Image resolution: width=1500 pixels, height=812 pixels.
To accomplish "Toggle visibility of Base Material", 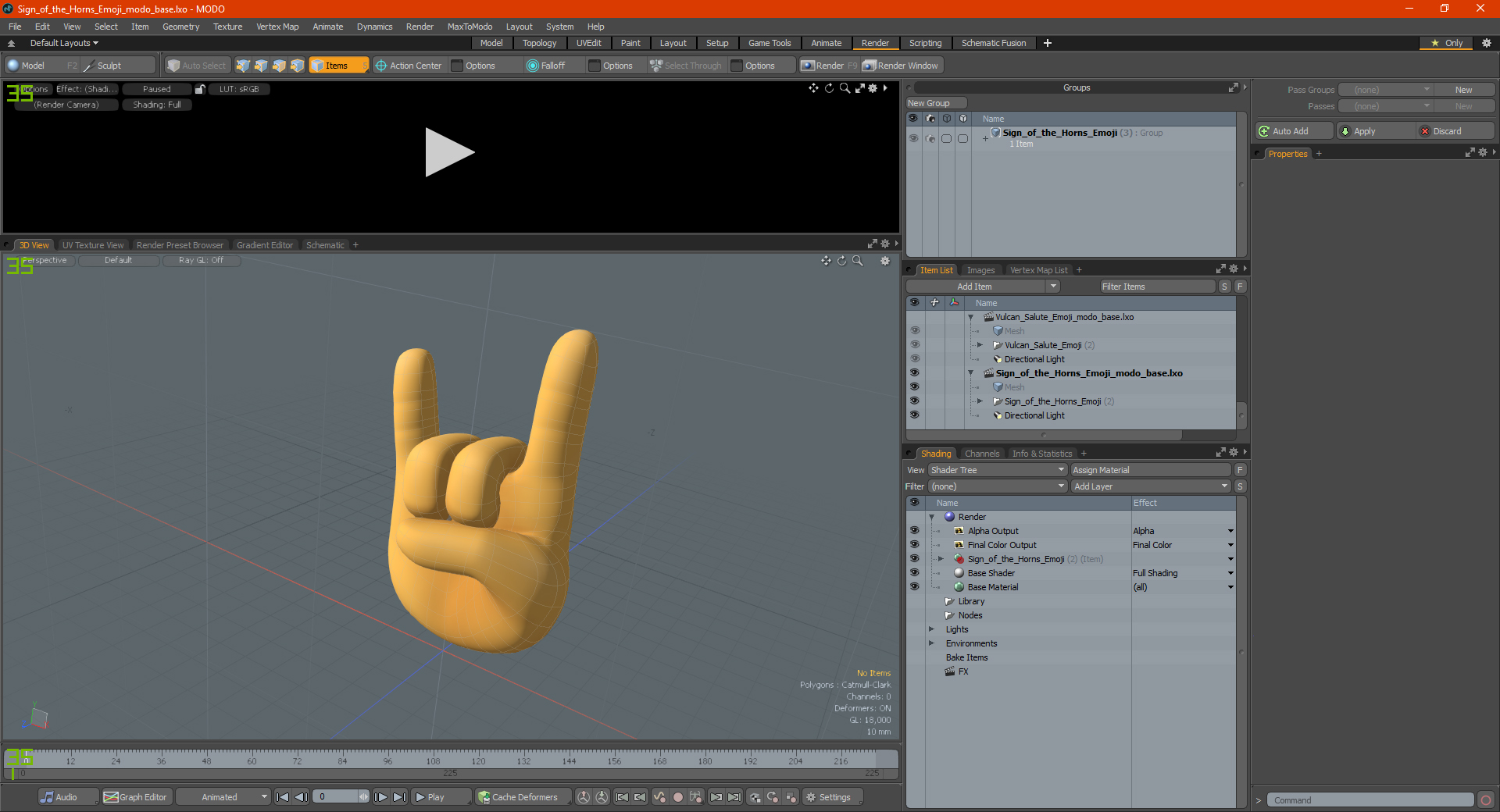I will tap(914, 587).
